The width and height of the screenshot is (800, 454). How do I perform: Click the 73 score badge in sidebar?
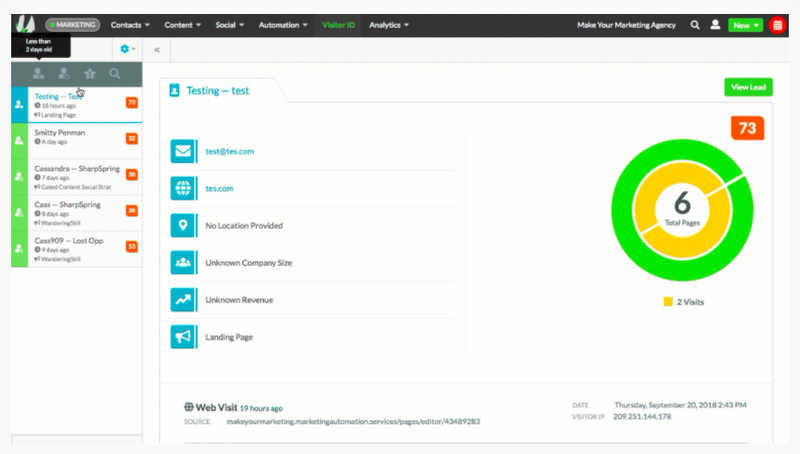point(132,103)
